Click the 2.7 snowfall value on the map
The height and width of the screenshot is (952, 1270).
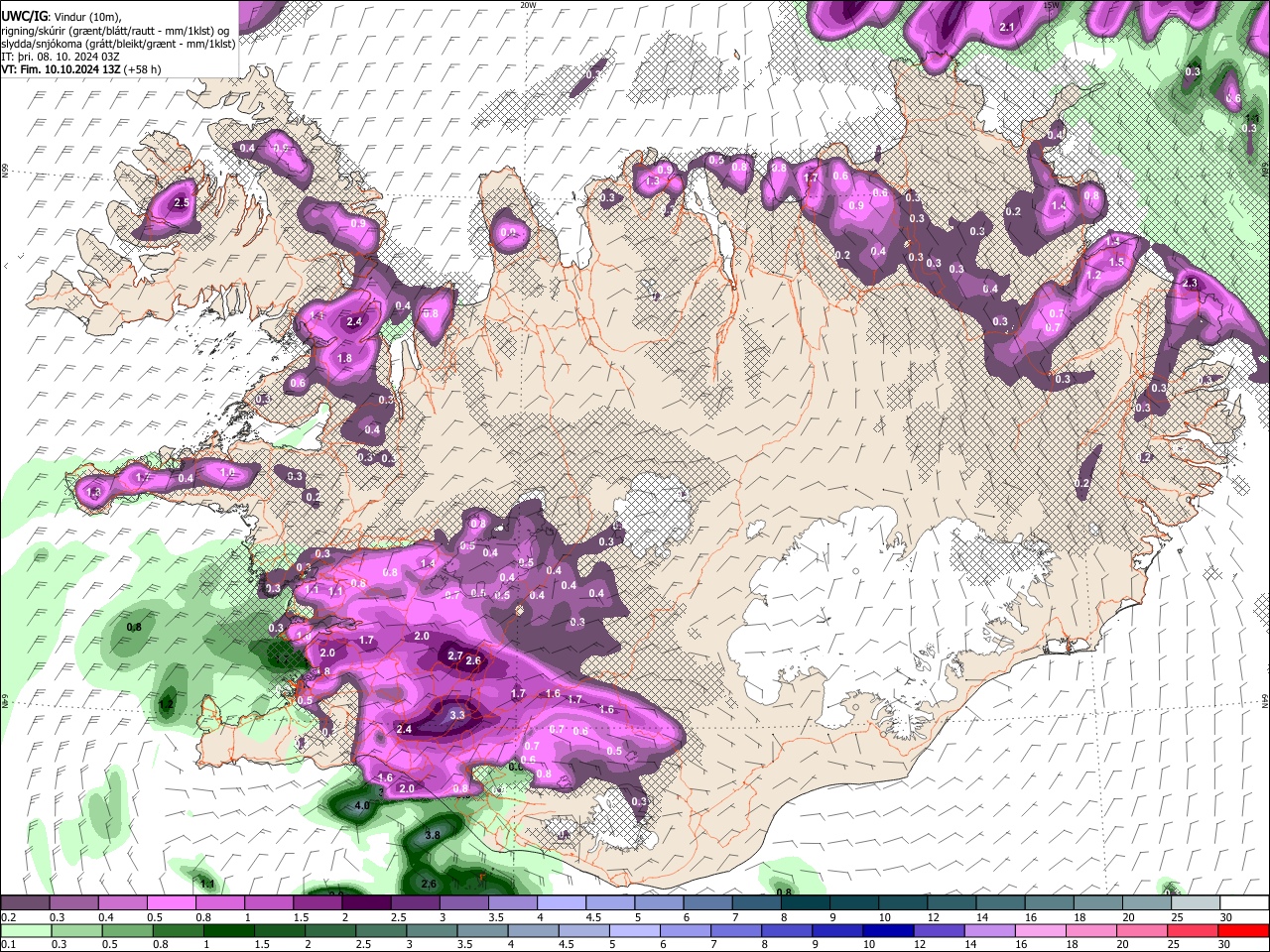click(455, 655)
